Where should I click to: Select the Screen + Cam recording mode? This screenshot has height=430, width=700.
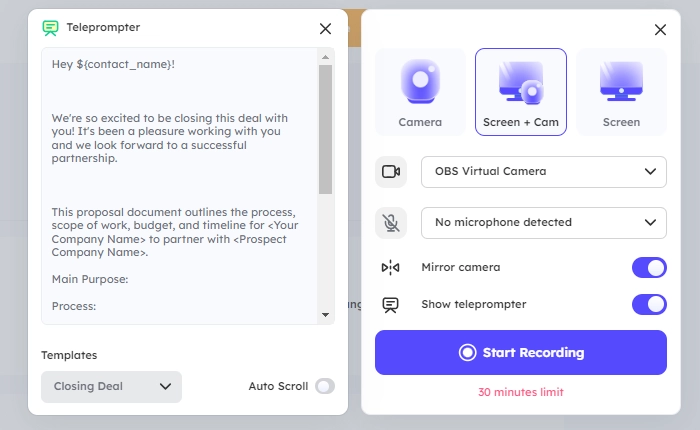point(520,92)
